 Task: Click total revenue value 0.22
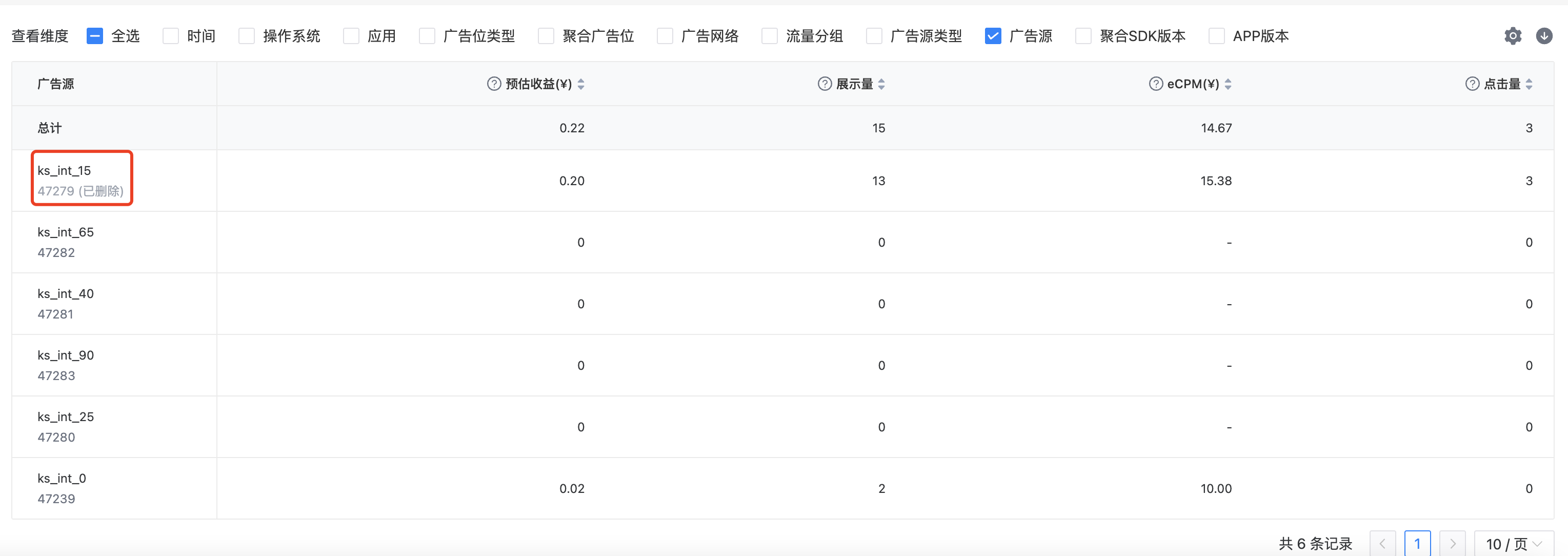pos(572,128)
